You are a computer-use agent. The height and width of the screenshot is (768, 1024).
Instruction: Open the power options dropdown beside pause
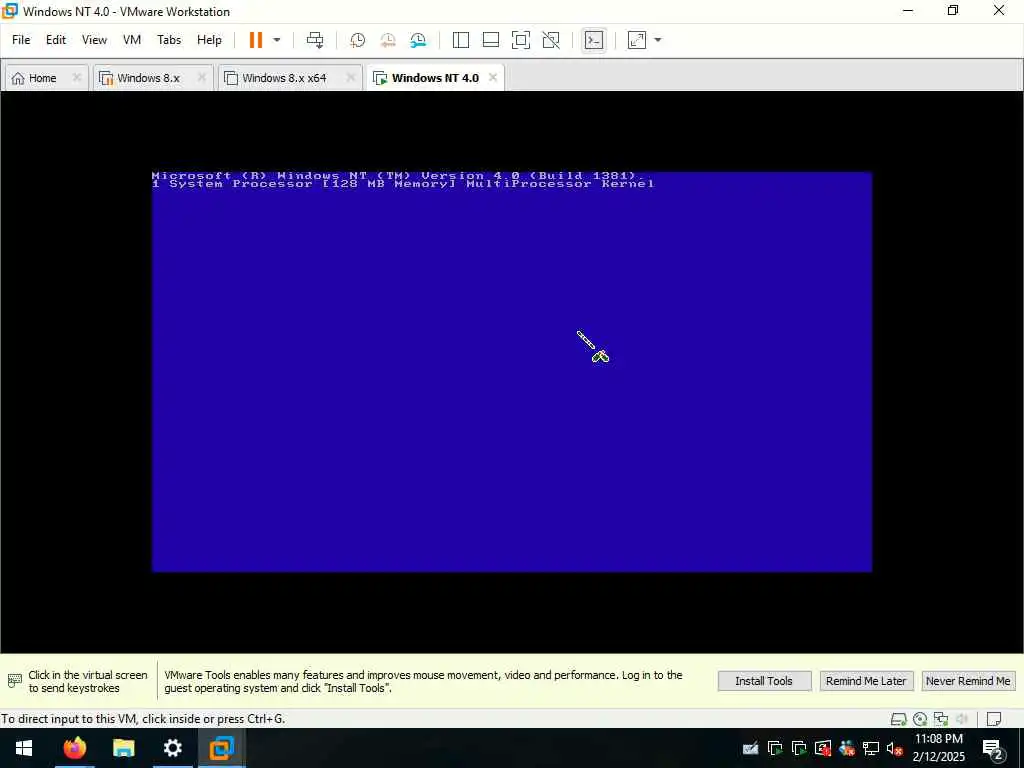tap(277, 40)
